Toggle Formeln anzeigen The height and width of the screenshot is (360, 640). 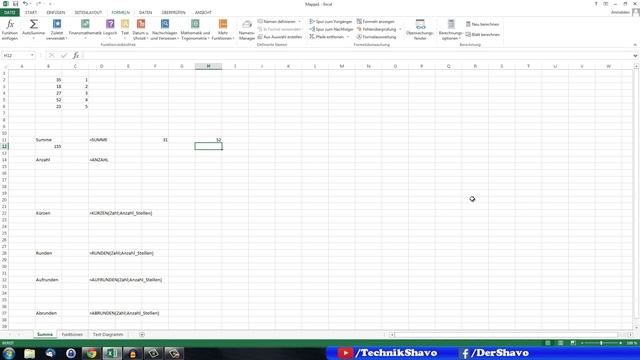coord(376,21)
